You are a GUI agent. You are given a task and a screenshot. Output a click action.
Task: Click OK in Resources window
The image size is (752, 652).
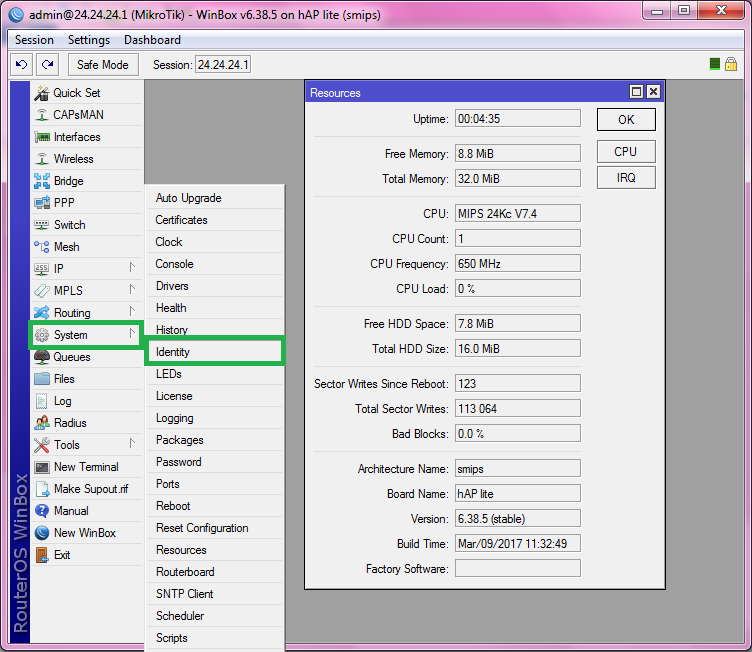[x=626, y=119]
